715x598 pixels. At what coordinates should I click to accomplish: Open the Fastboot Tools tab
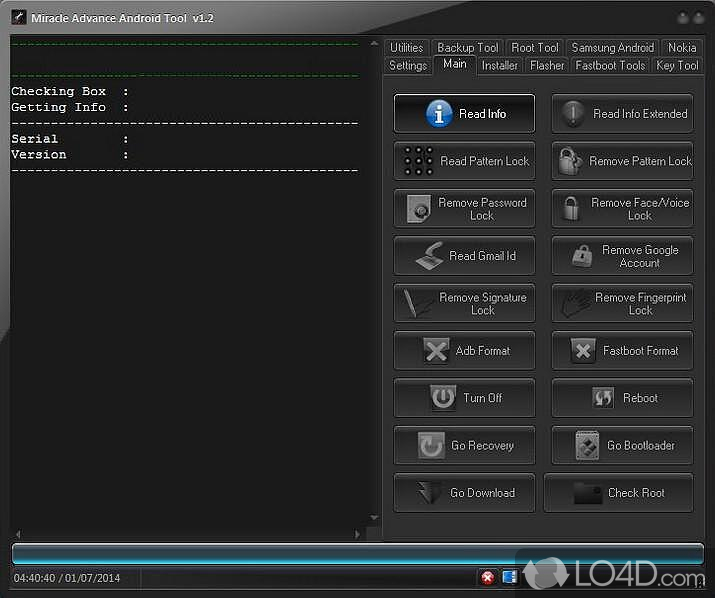point(610,66)
